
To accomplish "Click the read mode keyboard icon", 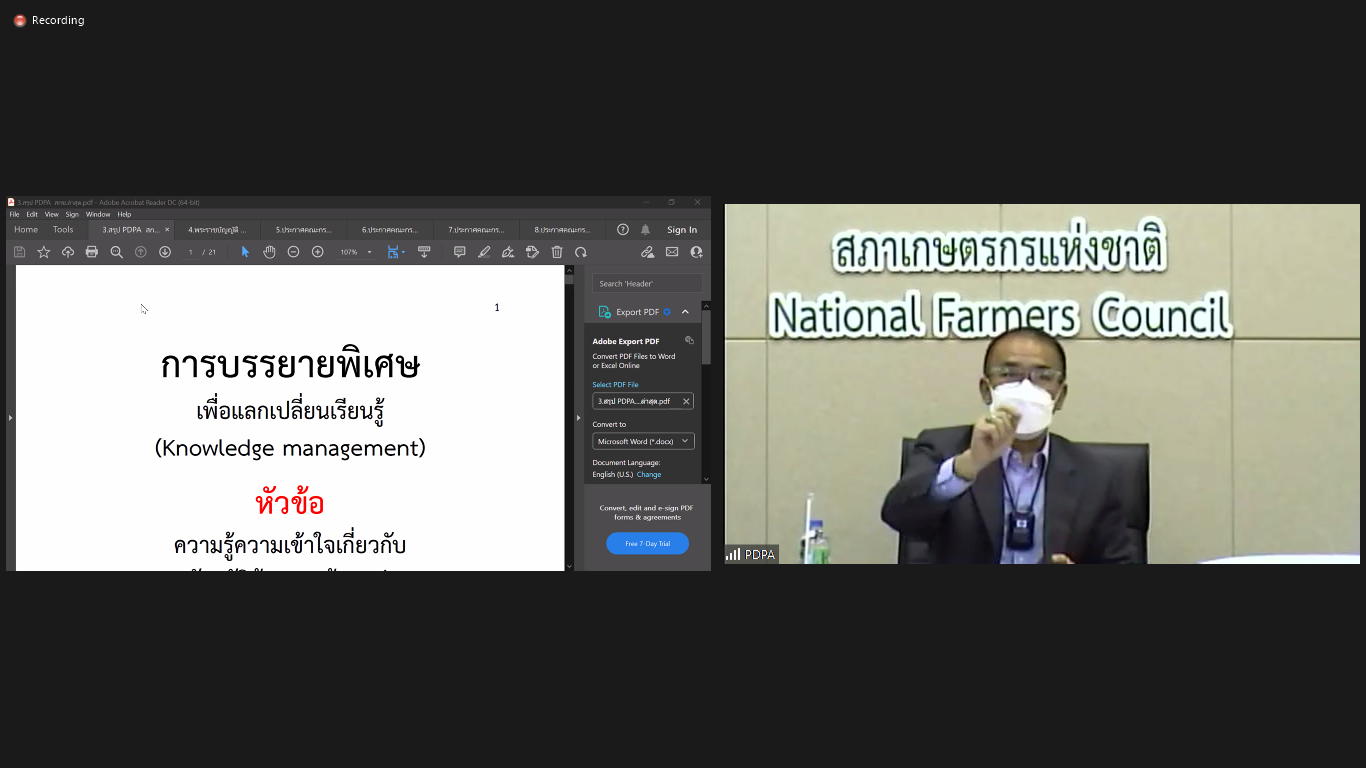I will point(424,252).
